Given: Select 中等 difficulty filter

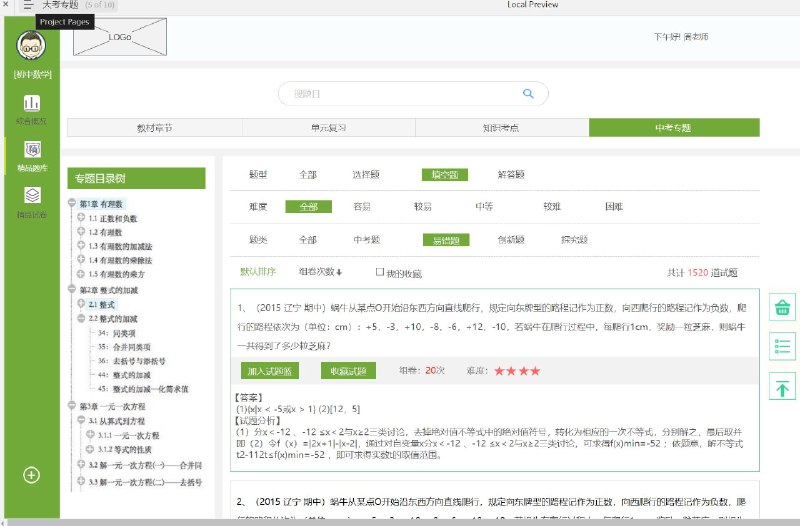Looking at the screenshot, I should click(x=484, y=207).
